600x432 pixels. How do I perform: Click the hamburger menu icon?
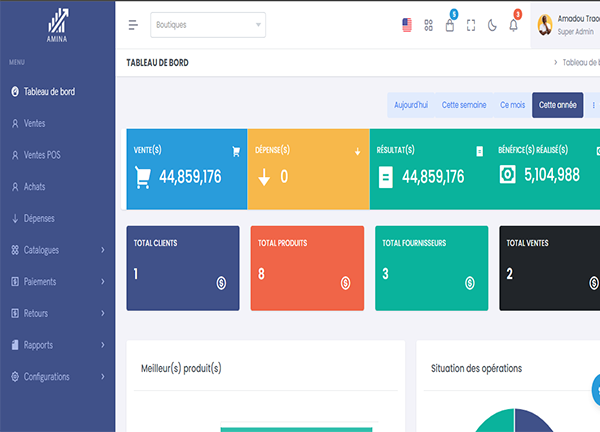133,25
